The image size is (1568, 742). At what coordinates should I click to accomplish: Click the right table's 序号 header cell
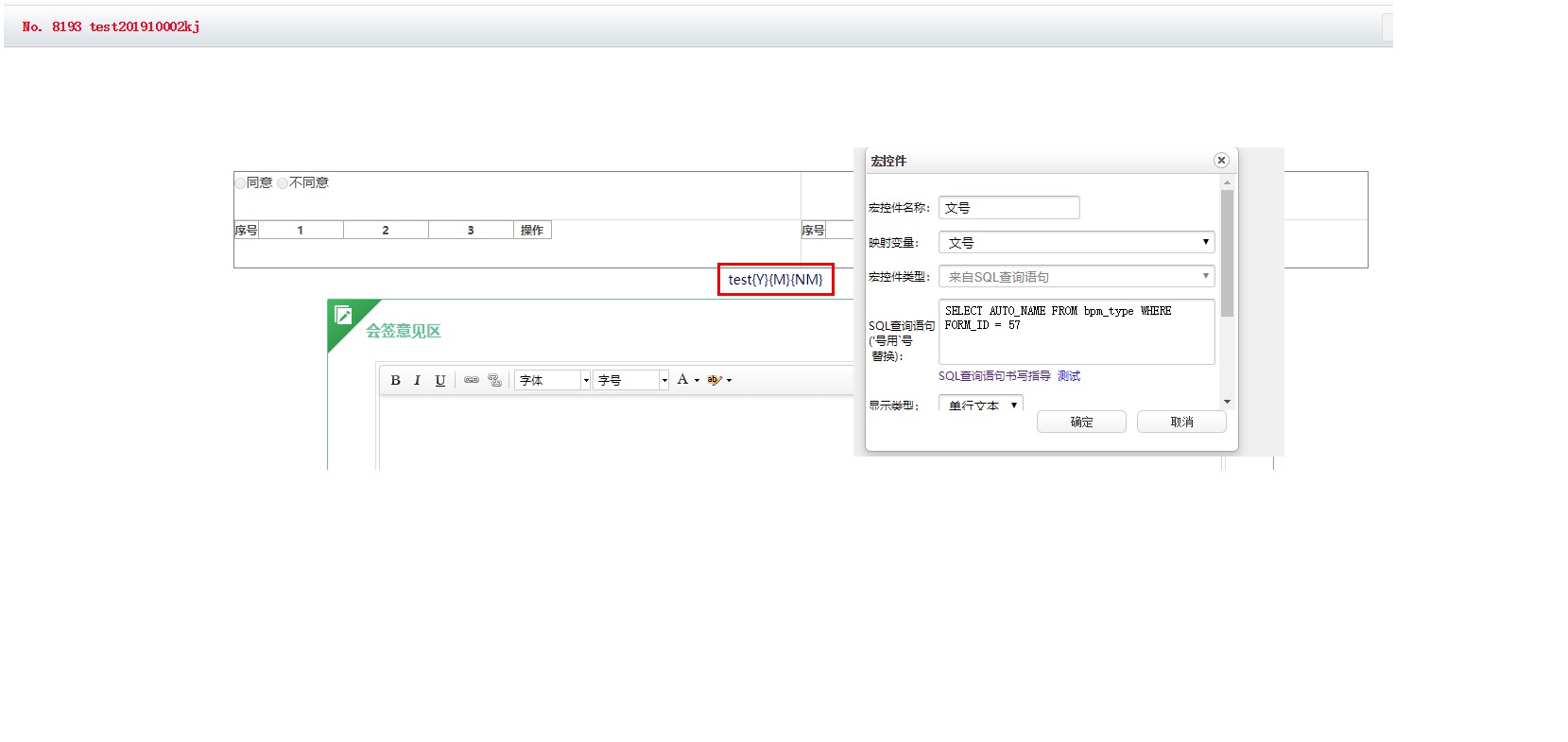(813, 230)
